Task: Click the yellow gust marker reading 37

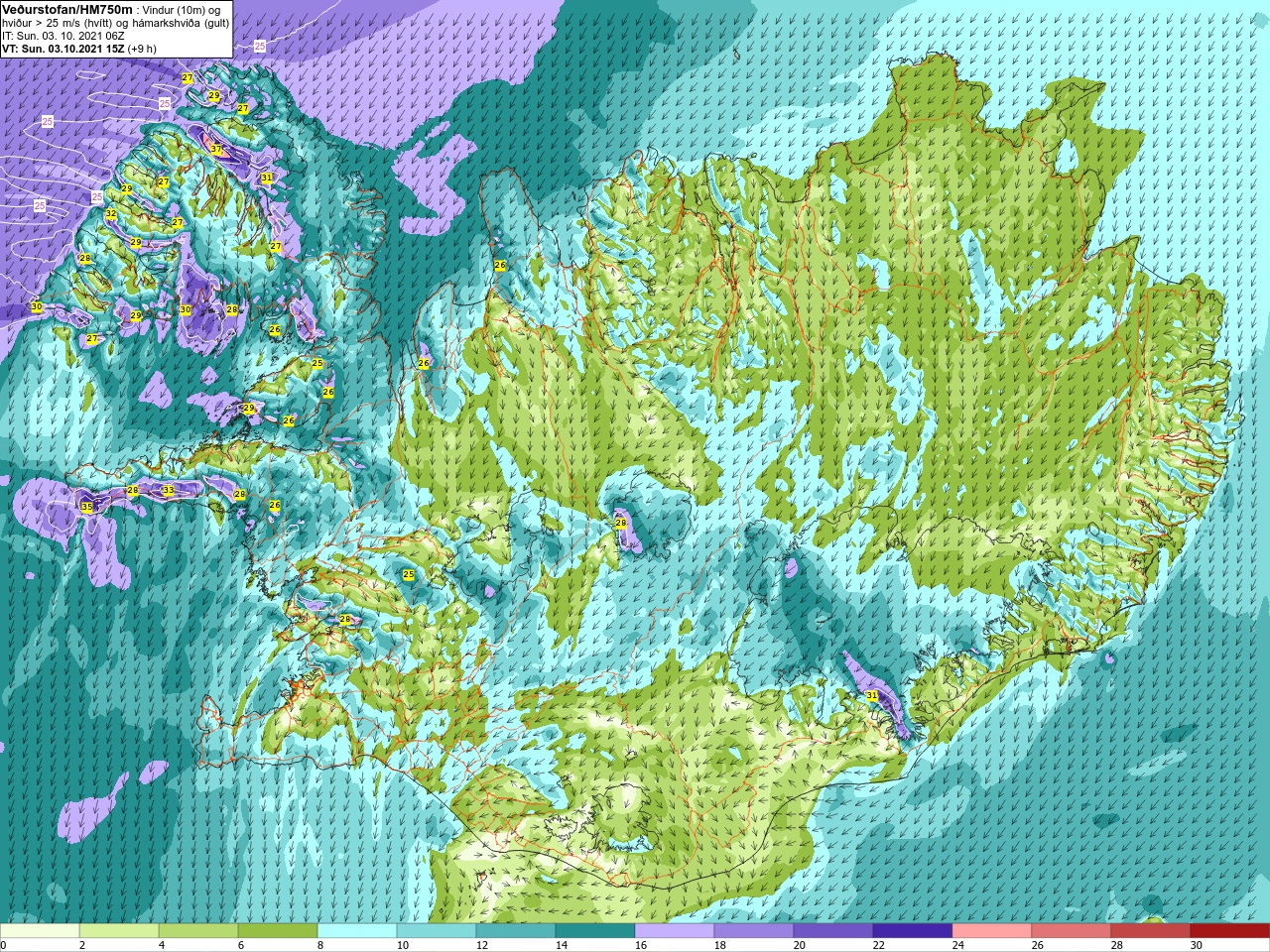Action: point(216,149)
